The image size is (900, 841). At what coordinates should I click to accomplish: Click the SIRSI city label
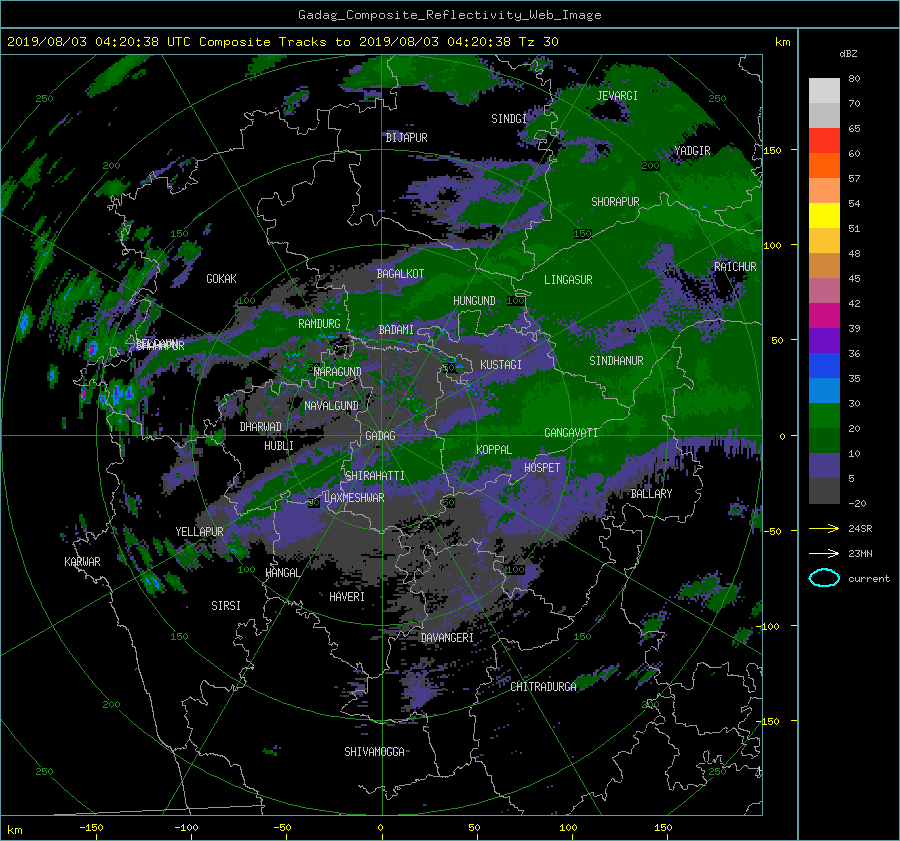(226, 606)
